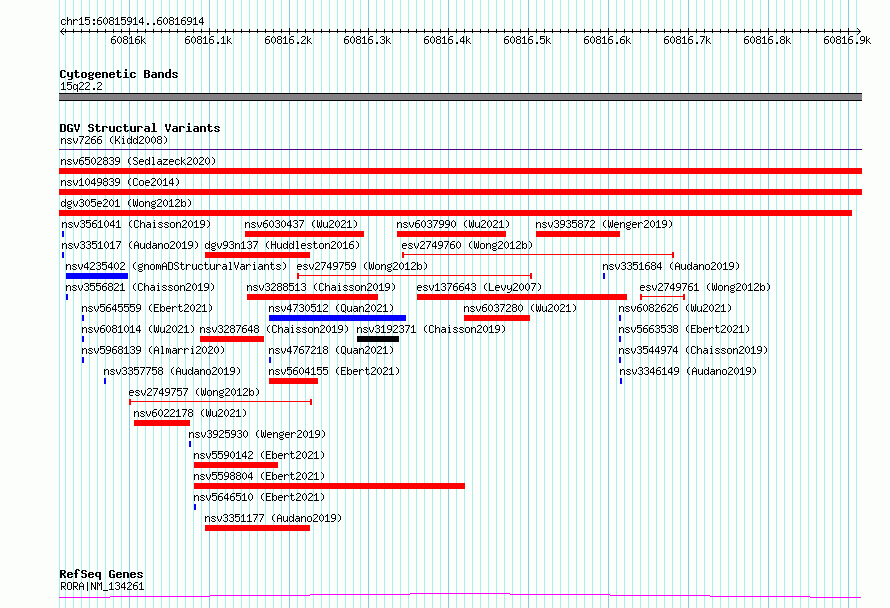Select nsv6037990 (Wu2021) variant label
Image resolution: width=890 pixels, height=608 pixels.
453,224
